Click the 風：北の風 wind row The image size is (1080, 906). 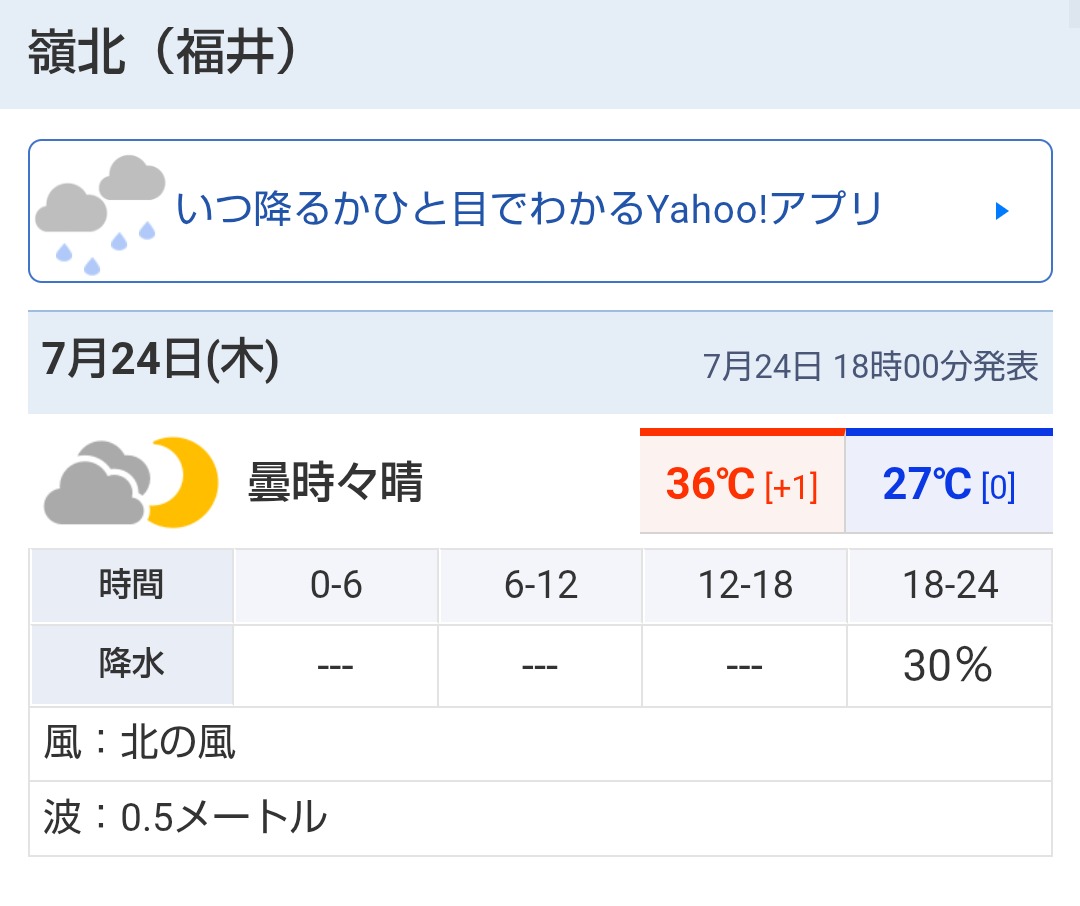541,744
